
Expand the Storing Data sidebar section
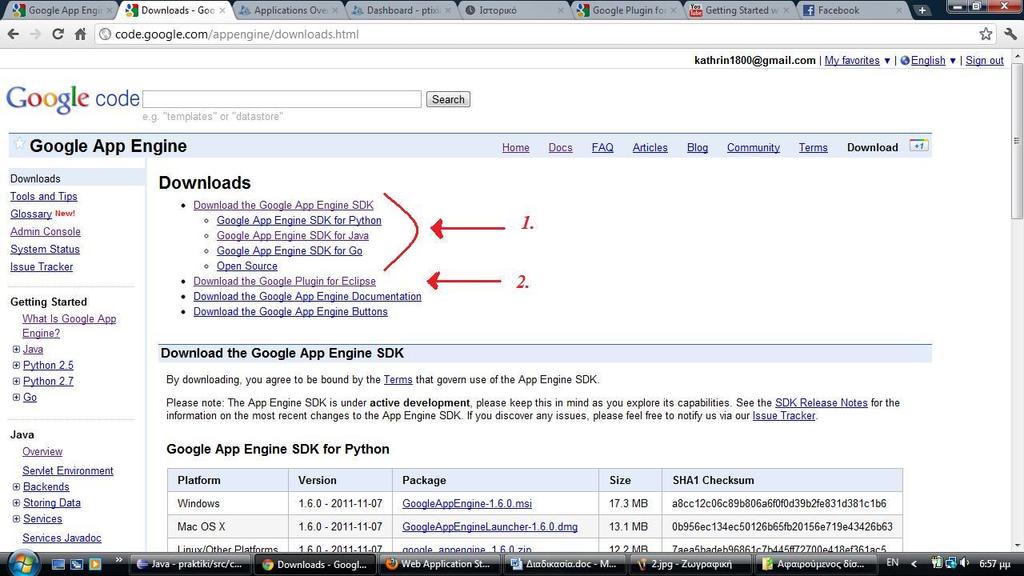[16, 503]
